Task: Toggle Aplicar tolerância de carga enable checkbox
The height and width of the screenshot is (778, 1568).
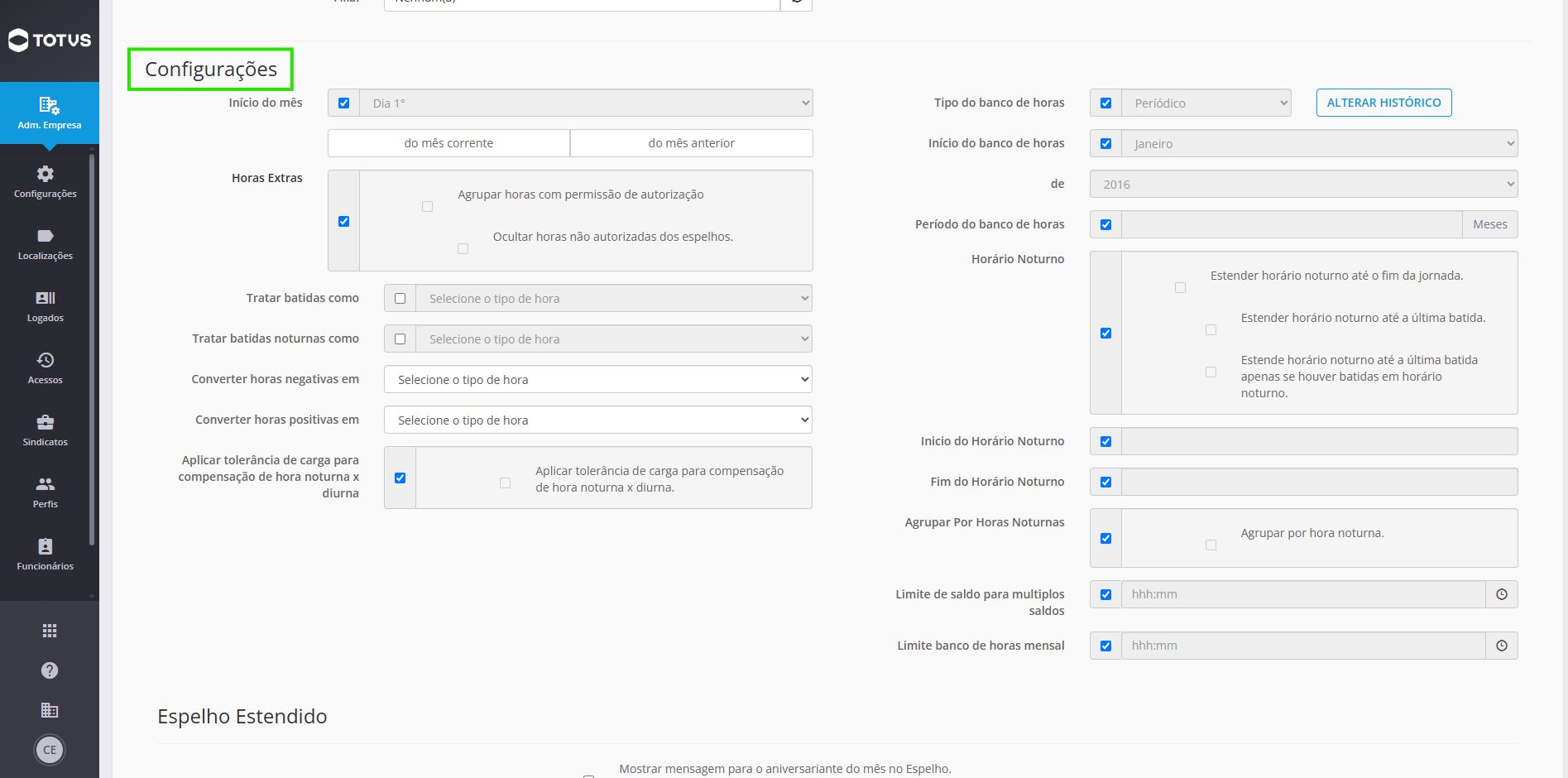Action: pyautogui.click(x=400, y=478)
